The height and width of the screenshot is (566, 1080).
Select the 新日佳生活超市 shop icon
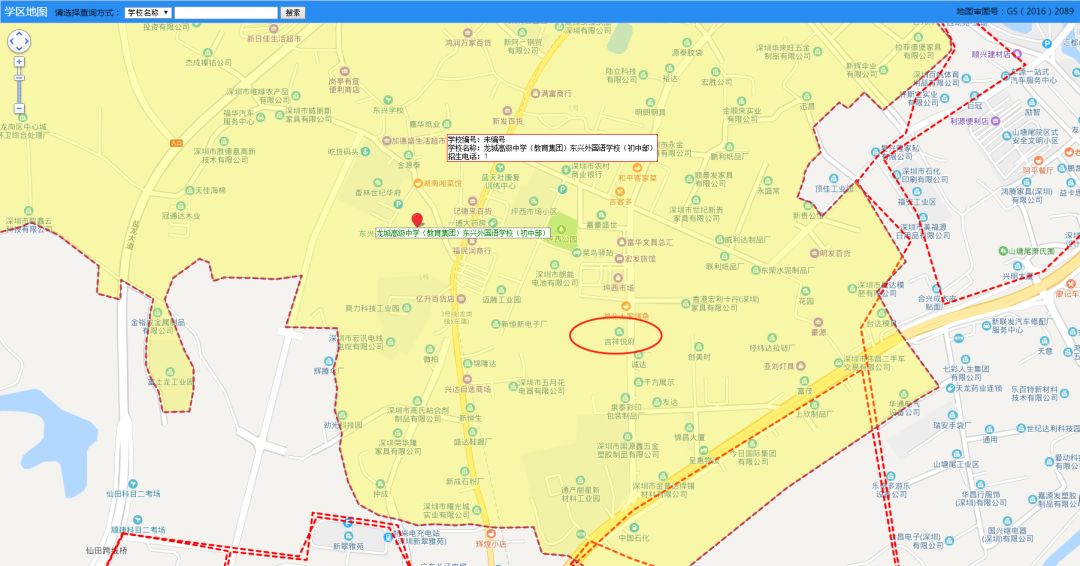273,30
